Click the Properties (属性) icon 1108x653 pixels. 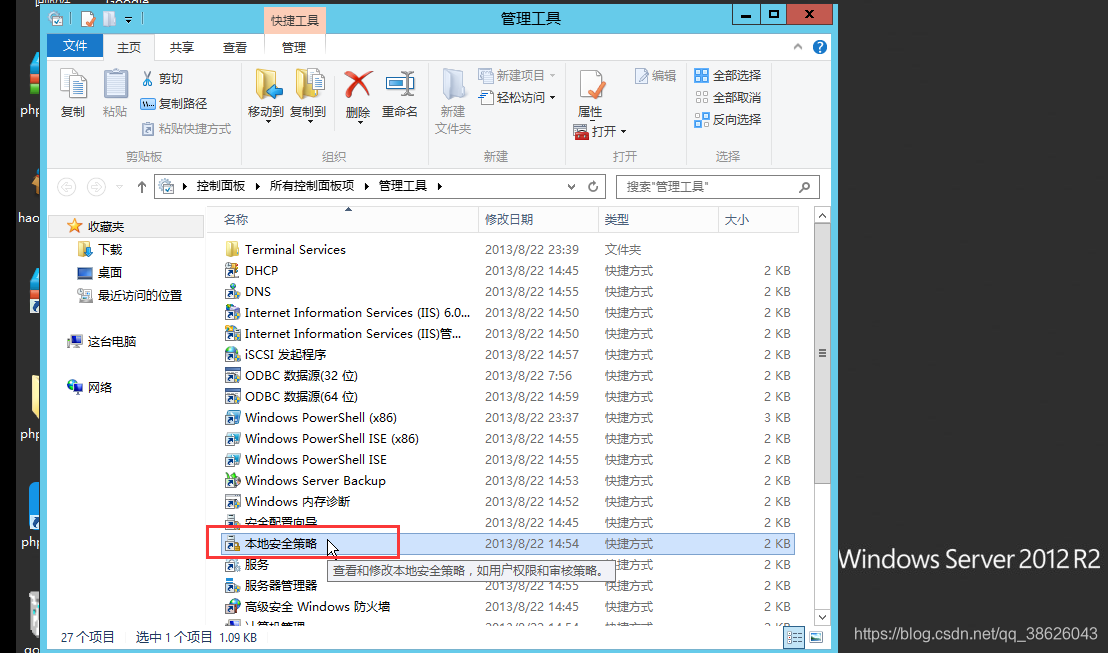point(591,85)
